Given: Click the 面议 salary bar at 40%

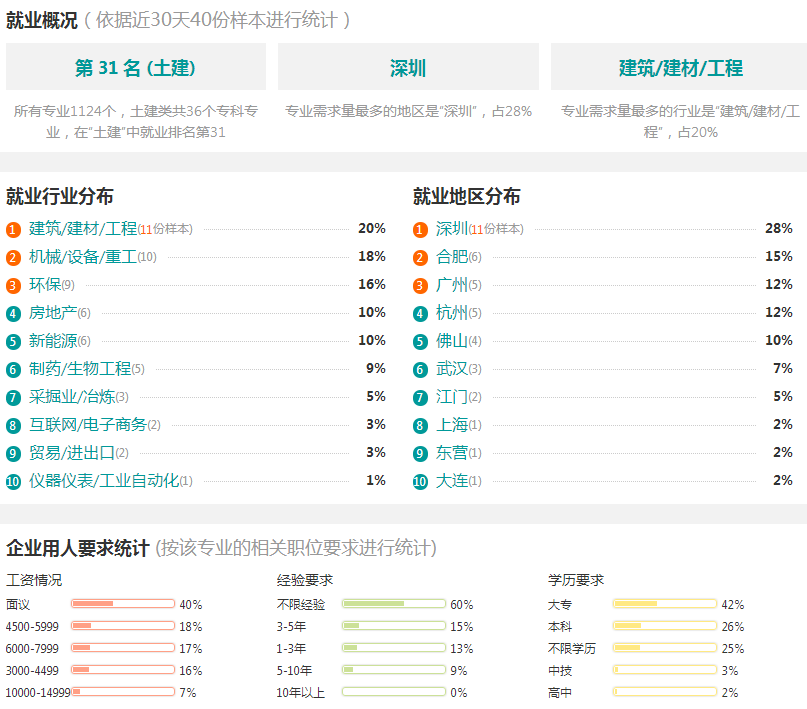Looking at the screenshot, I should (x=123, y=604).
